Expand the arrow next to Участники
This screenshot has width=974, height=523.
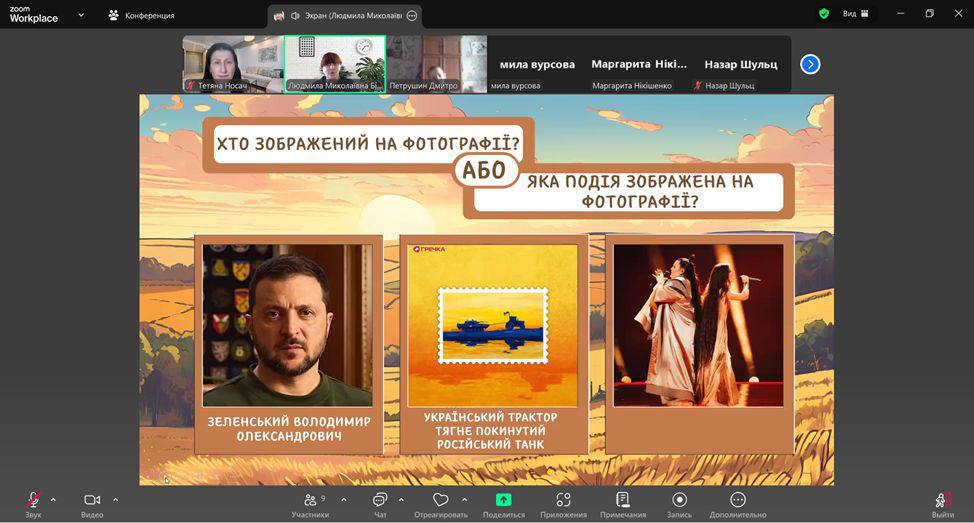coord(344,499)
